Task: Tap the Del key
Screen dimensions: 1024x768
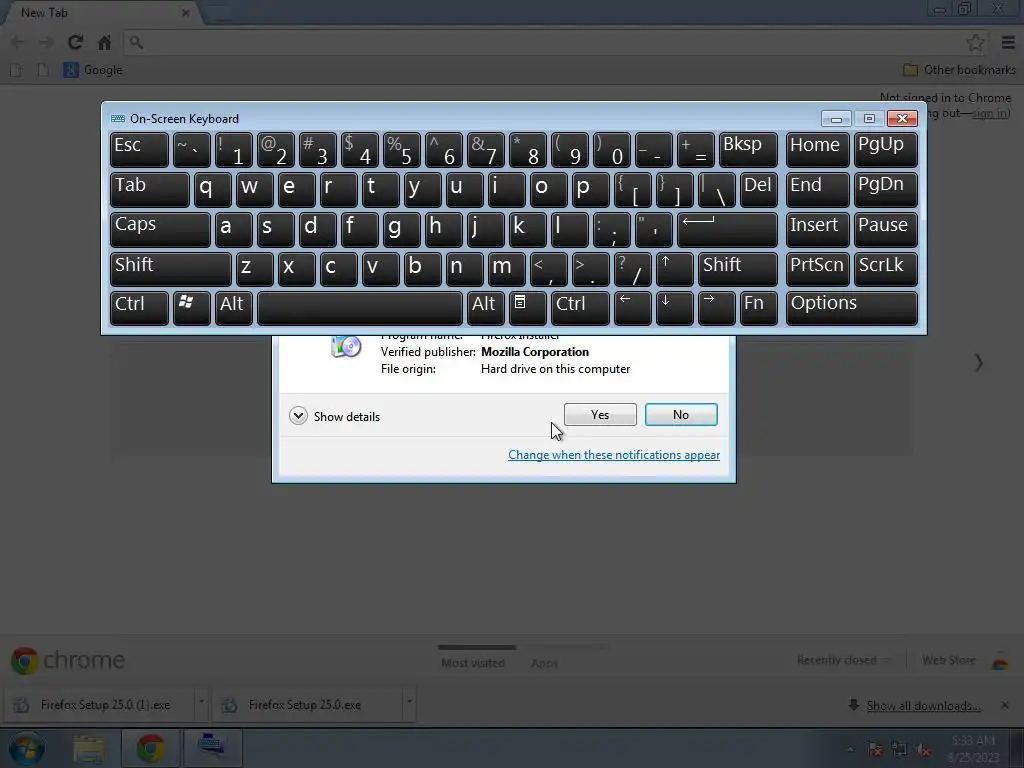Action: pos(758,189)
